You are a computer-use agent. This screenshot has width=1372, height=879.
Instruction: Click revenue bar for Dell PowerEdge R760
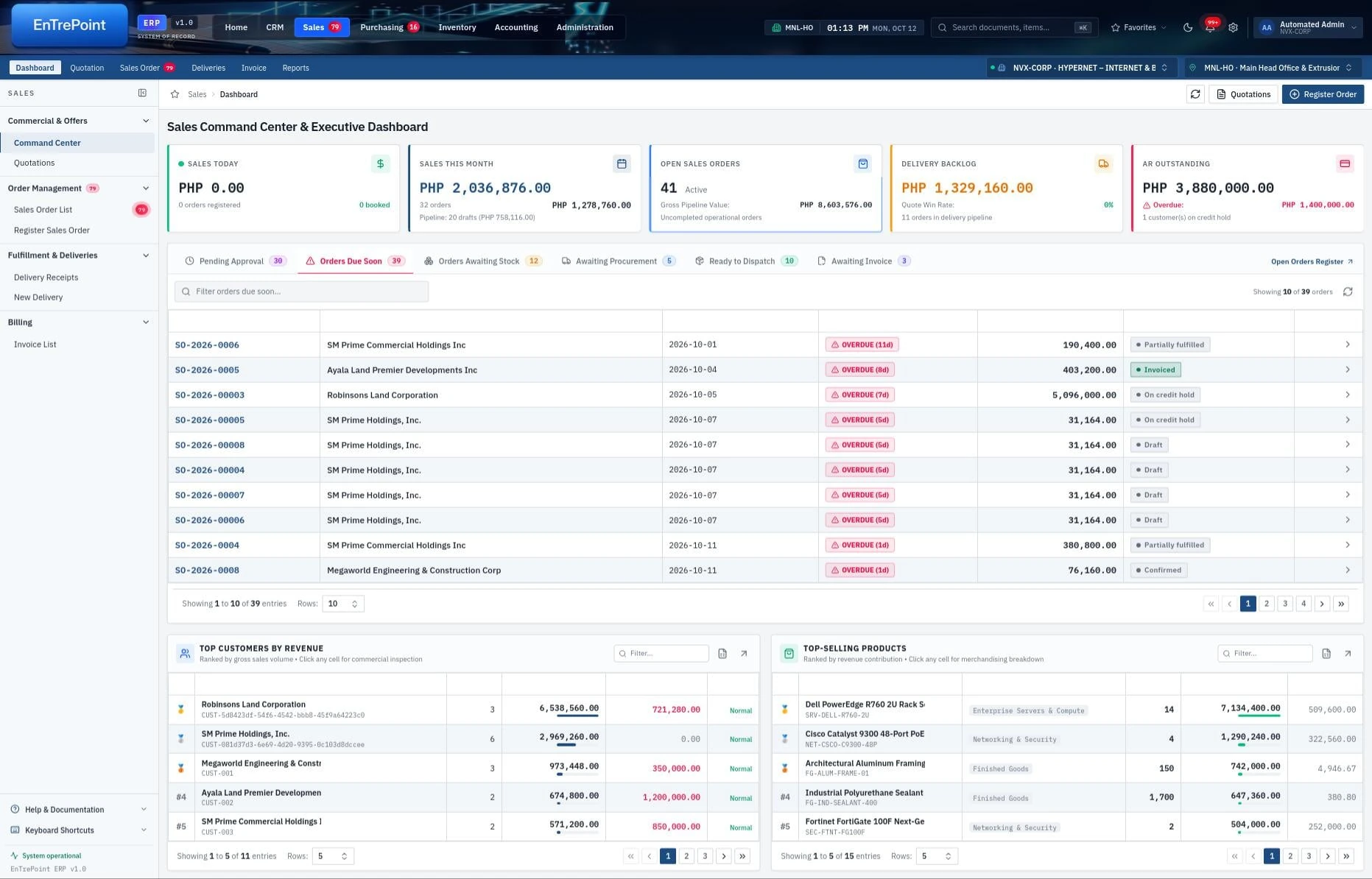tap(1259, 715)
